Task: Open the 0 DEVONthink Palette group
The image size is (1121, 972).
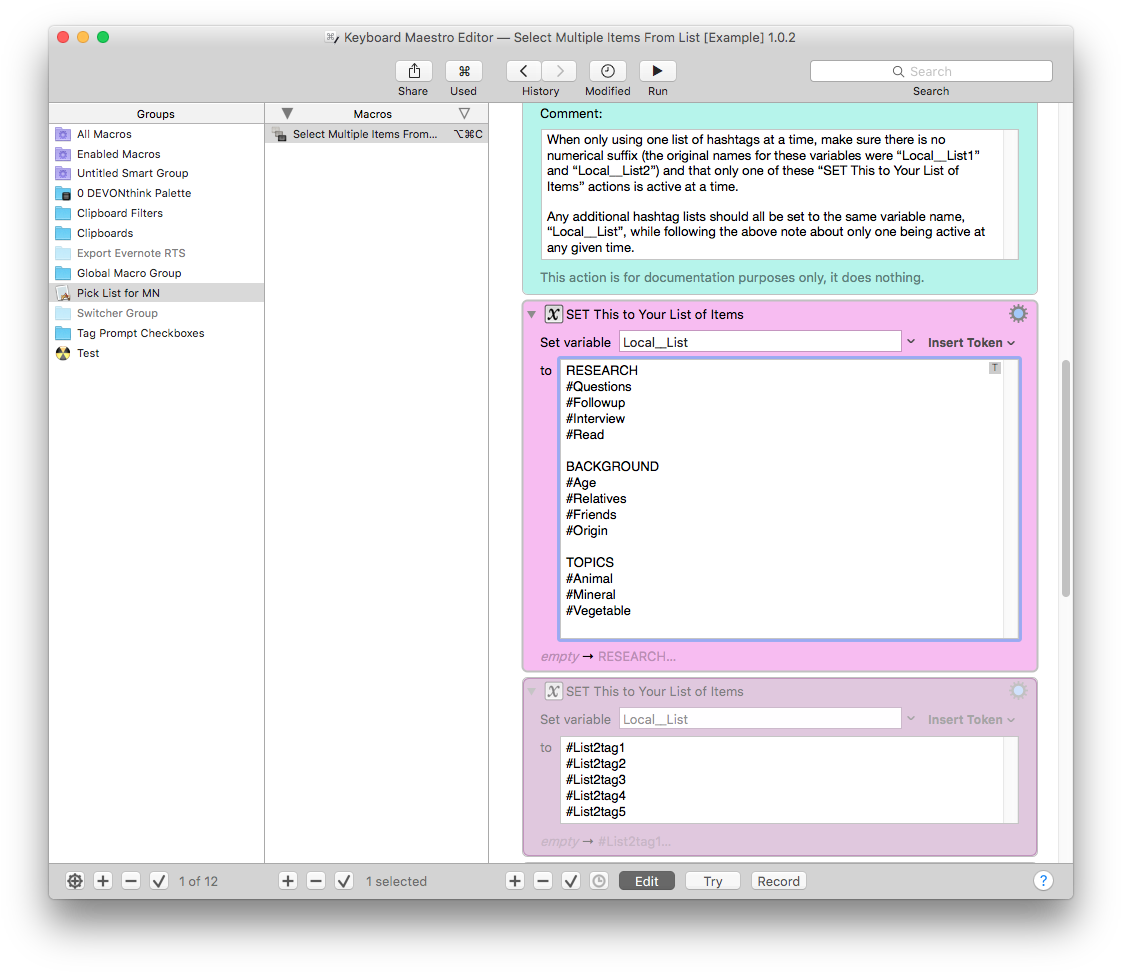Action: pyautogui.click(x=157, y=194)
